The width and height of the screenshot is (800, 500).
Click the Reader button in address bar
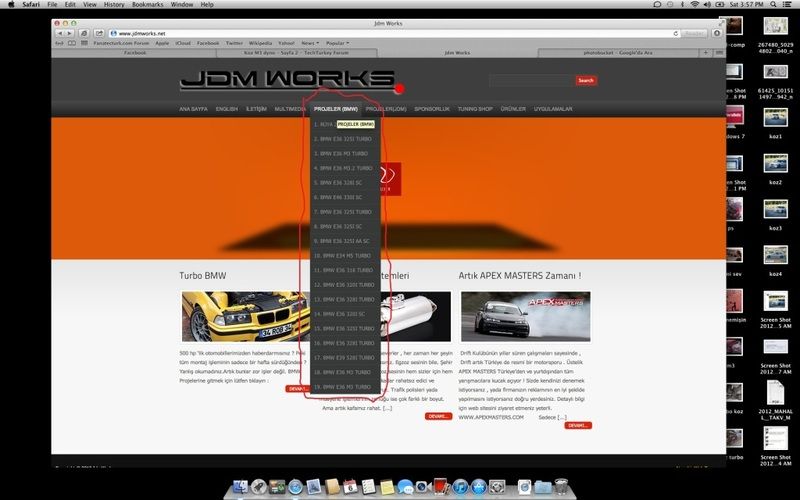(694, 33)
